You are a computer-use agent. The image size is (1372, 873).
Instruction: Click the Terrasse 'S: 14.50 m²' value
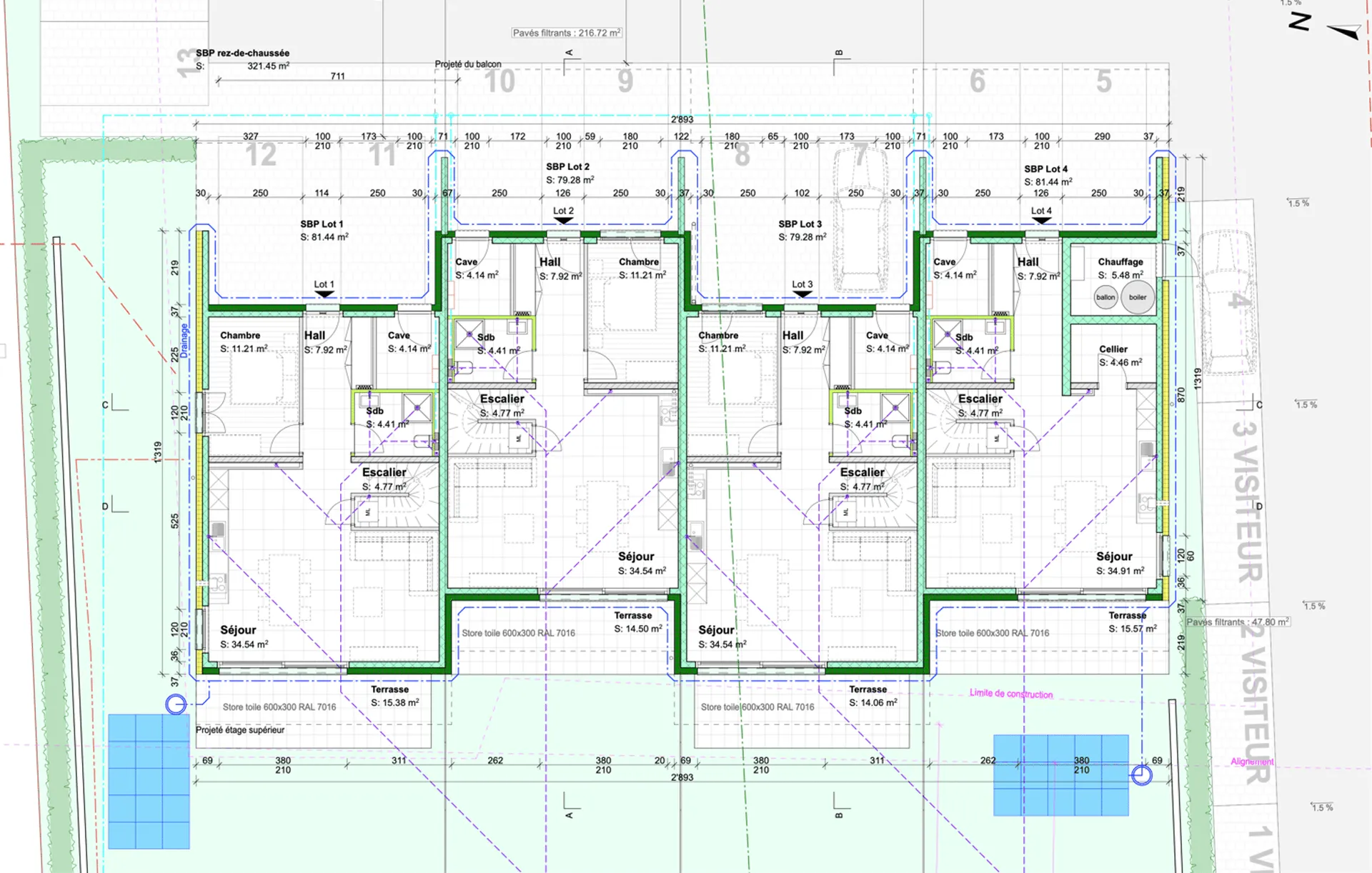click(x=638, y=629)
